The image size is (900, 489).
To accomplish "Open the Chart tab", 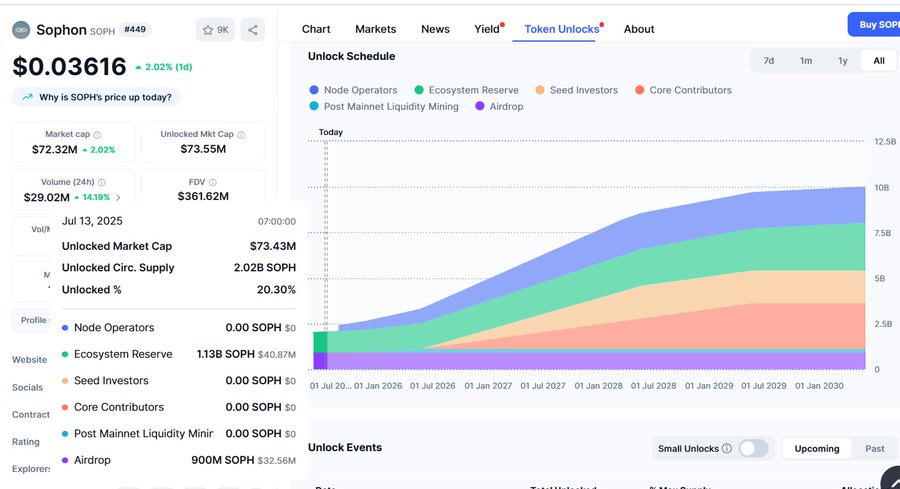I will [x=316, y=29].
